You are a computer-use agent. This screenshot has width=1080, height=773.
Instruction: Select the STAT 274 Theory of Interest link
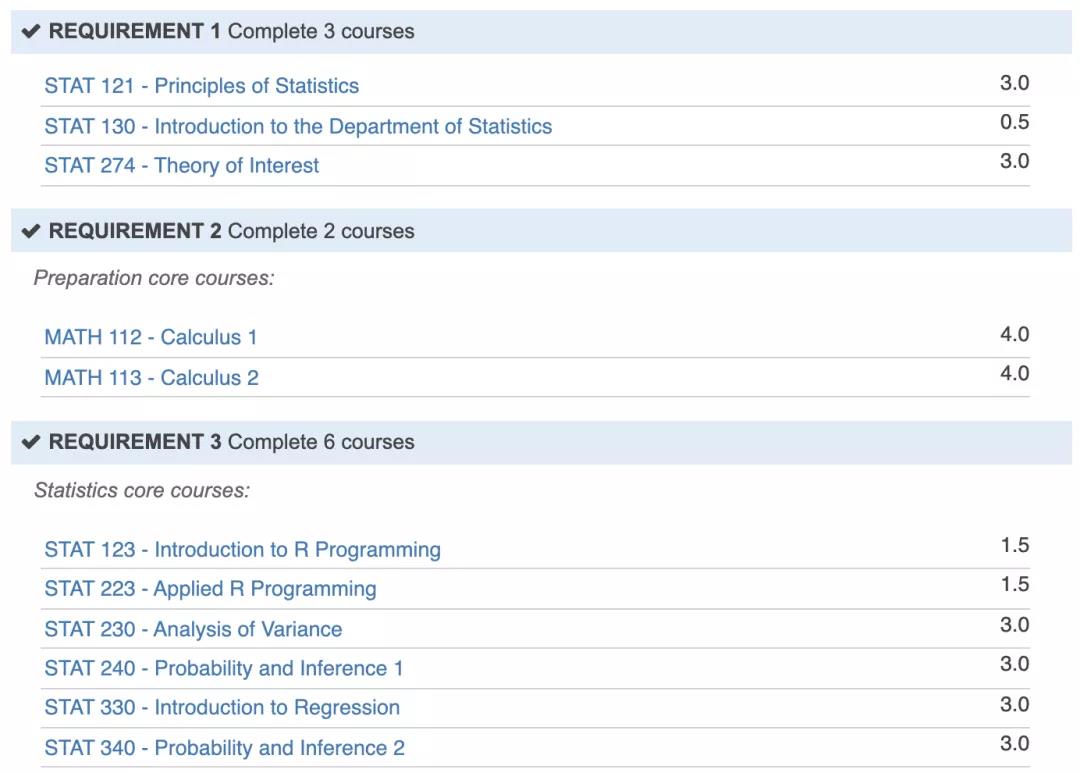click(x=181, y=166)
